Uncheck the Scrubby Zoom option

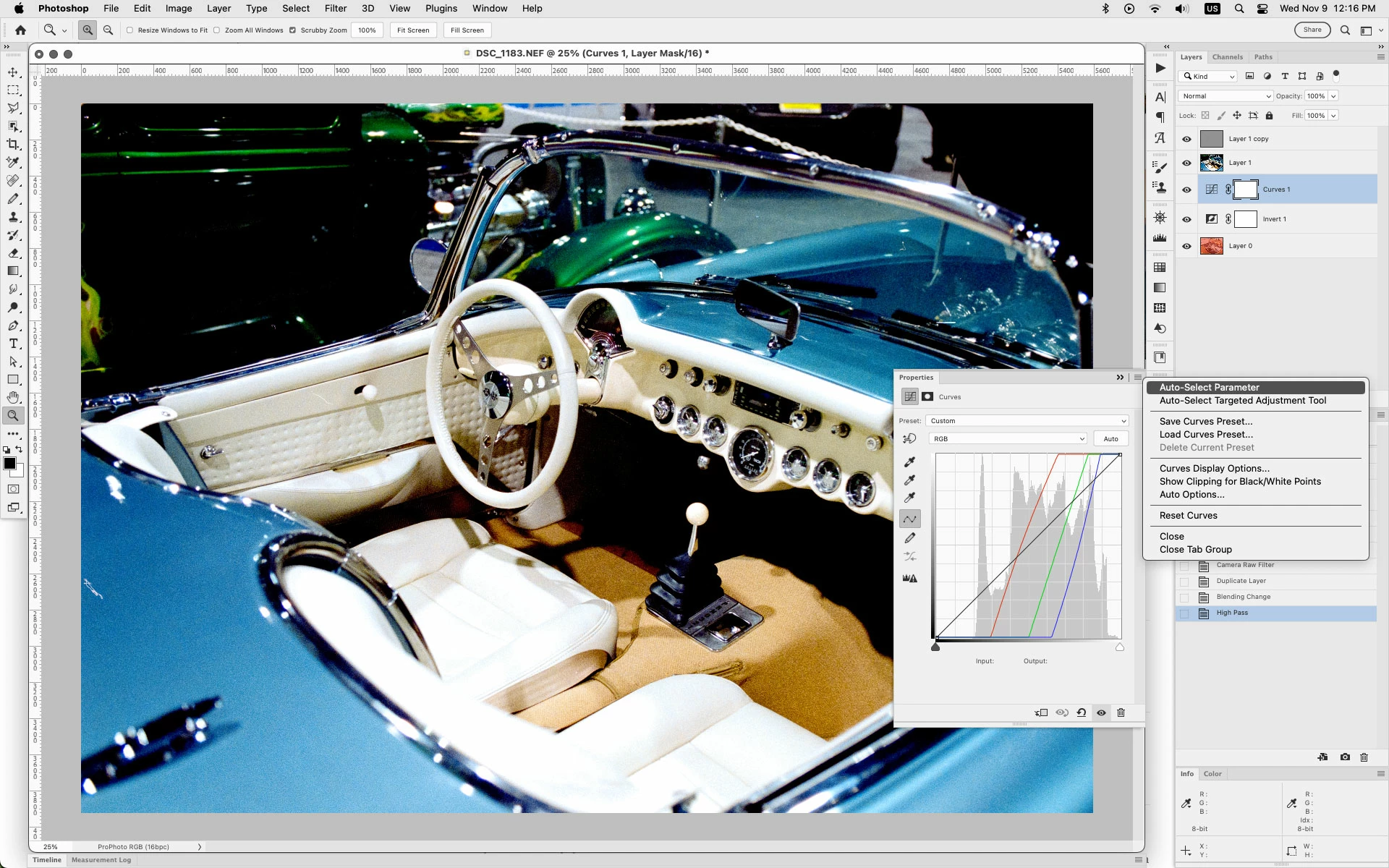[292, 30]
